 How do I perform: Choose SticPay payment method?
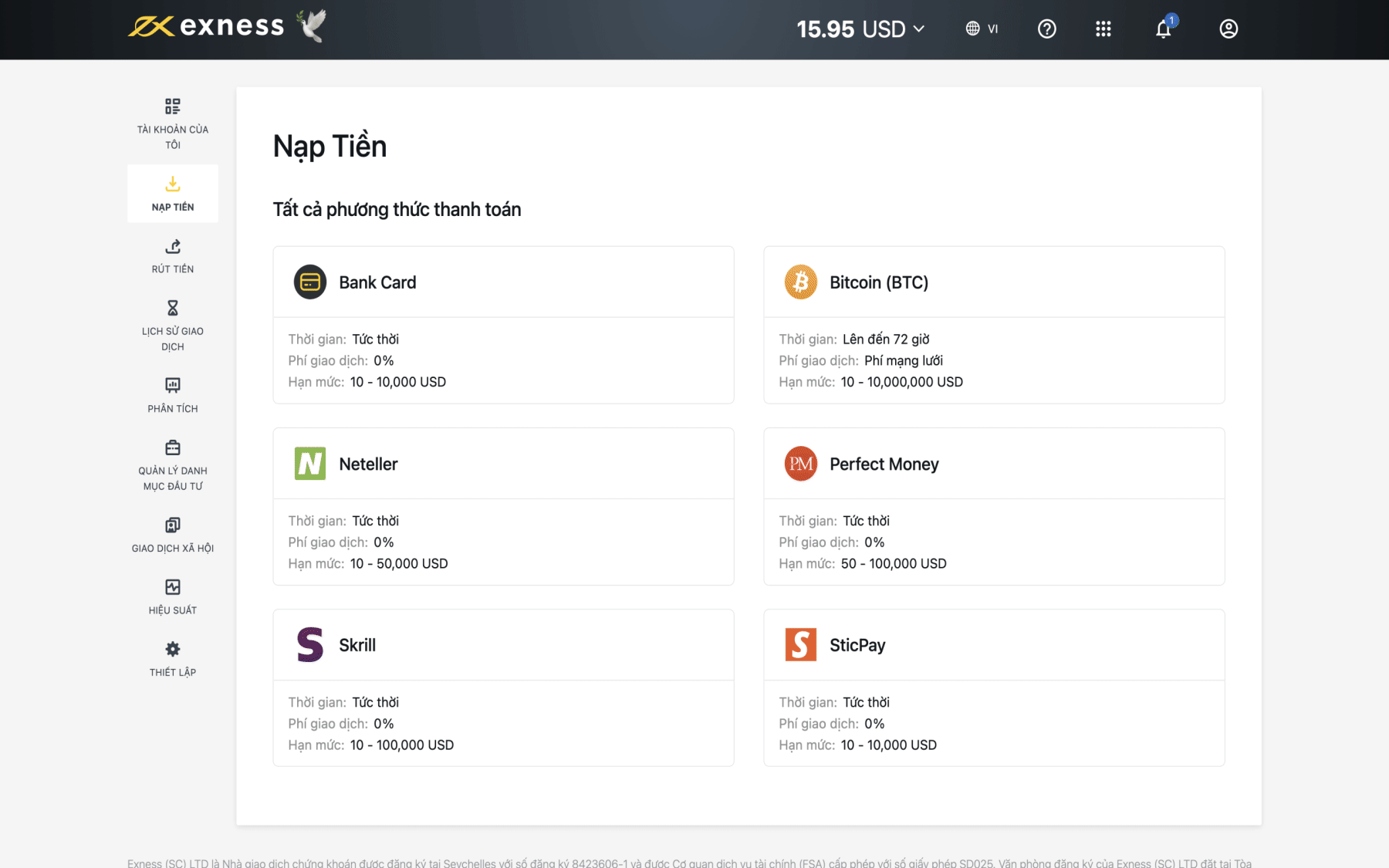[x=994, y=687]
